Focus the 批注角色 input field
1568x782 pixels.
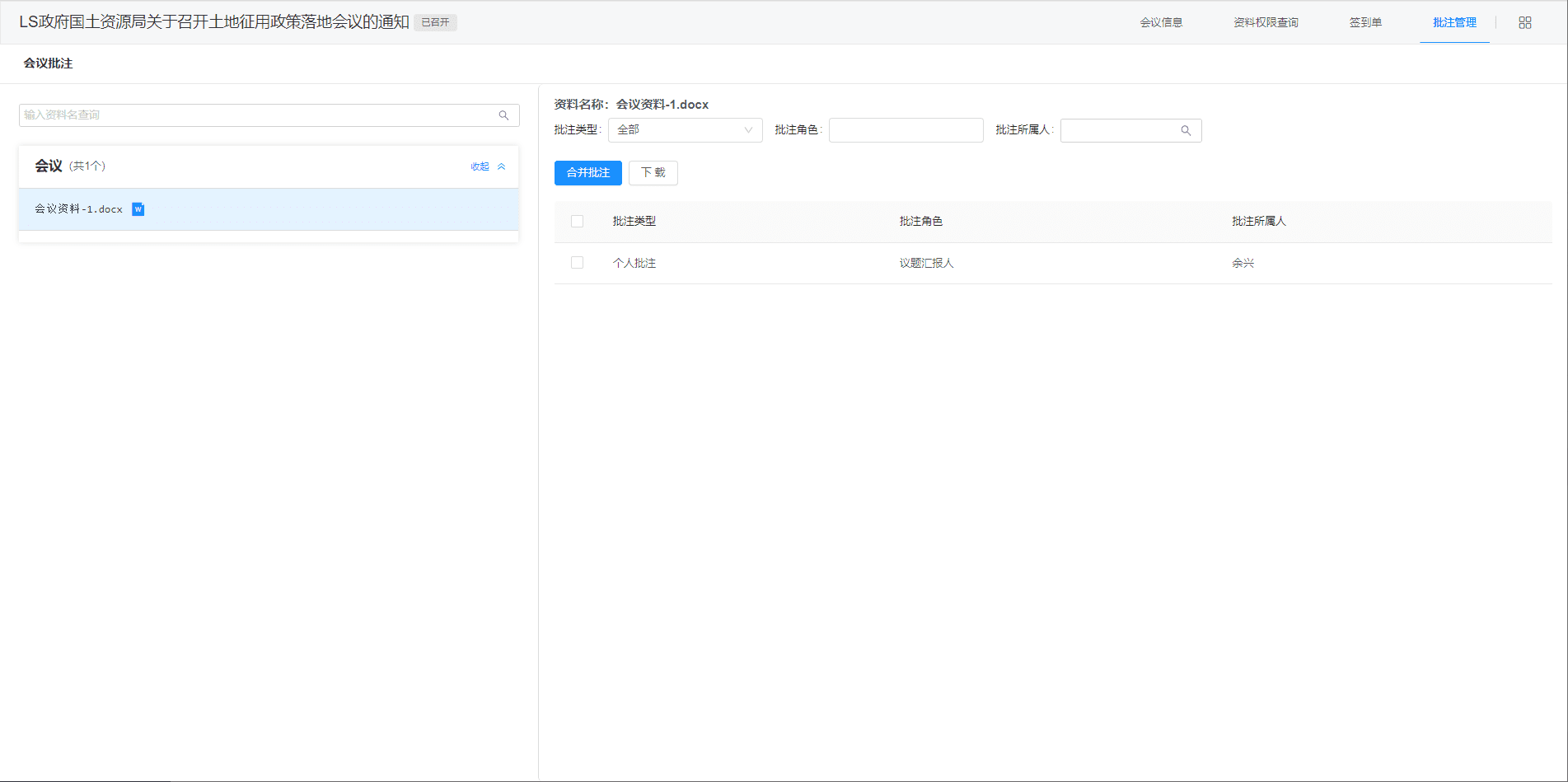[x=906, y=130]
